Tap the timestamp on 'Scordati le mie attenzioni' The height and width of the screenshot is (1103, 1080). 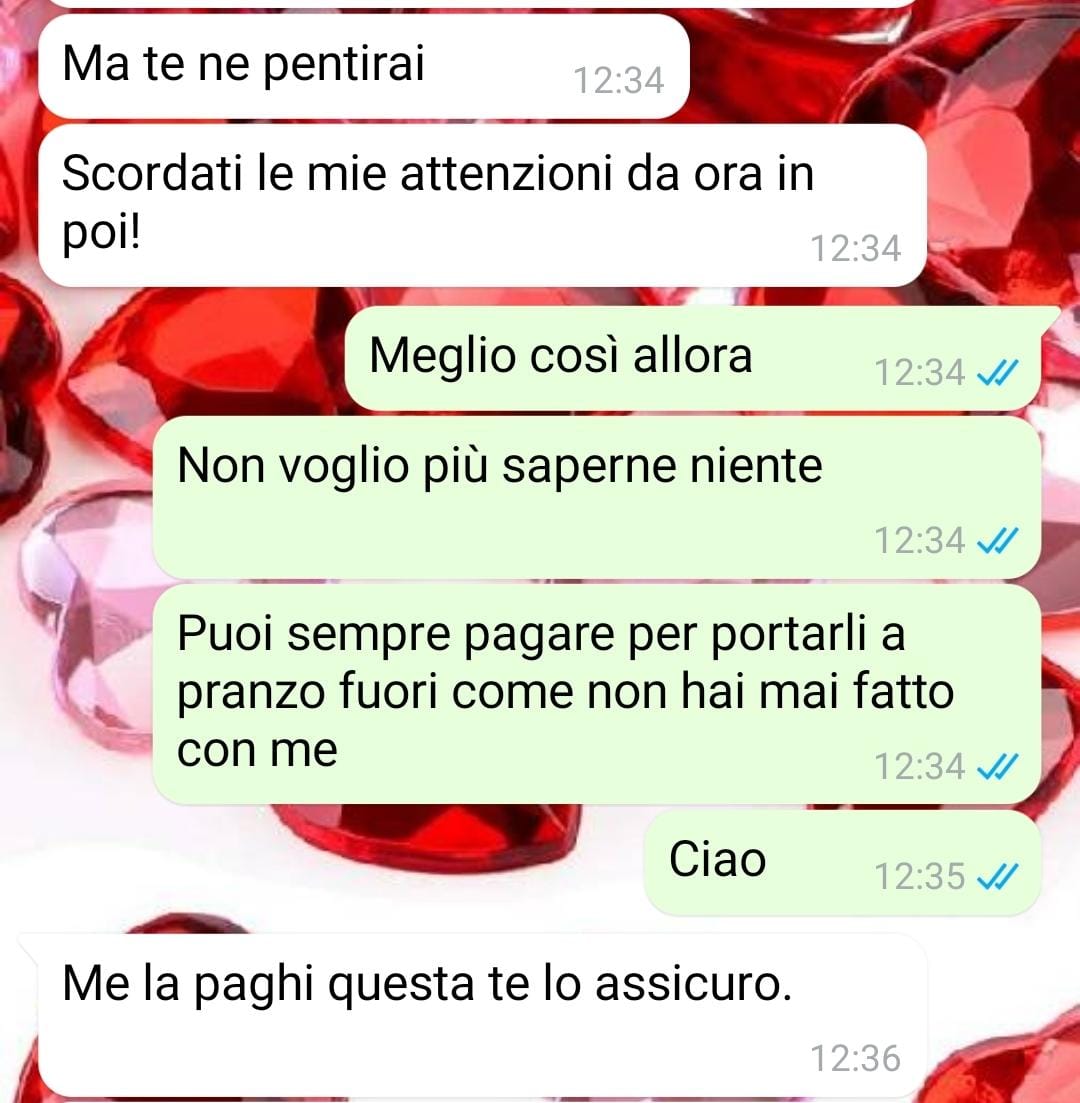[856, 248]
